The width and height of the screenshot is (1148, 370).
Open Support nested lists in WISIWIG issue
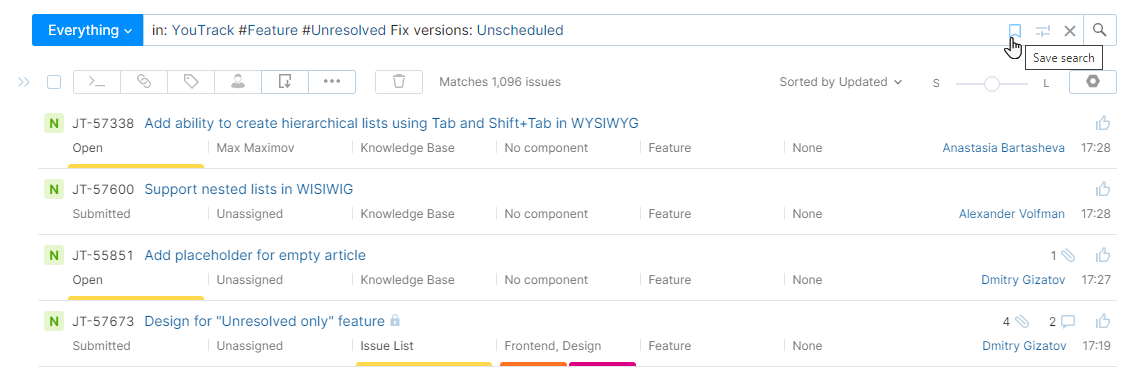click(x=249, y=189)
